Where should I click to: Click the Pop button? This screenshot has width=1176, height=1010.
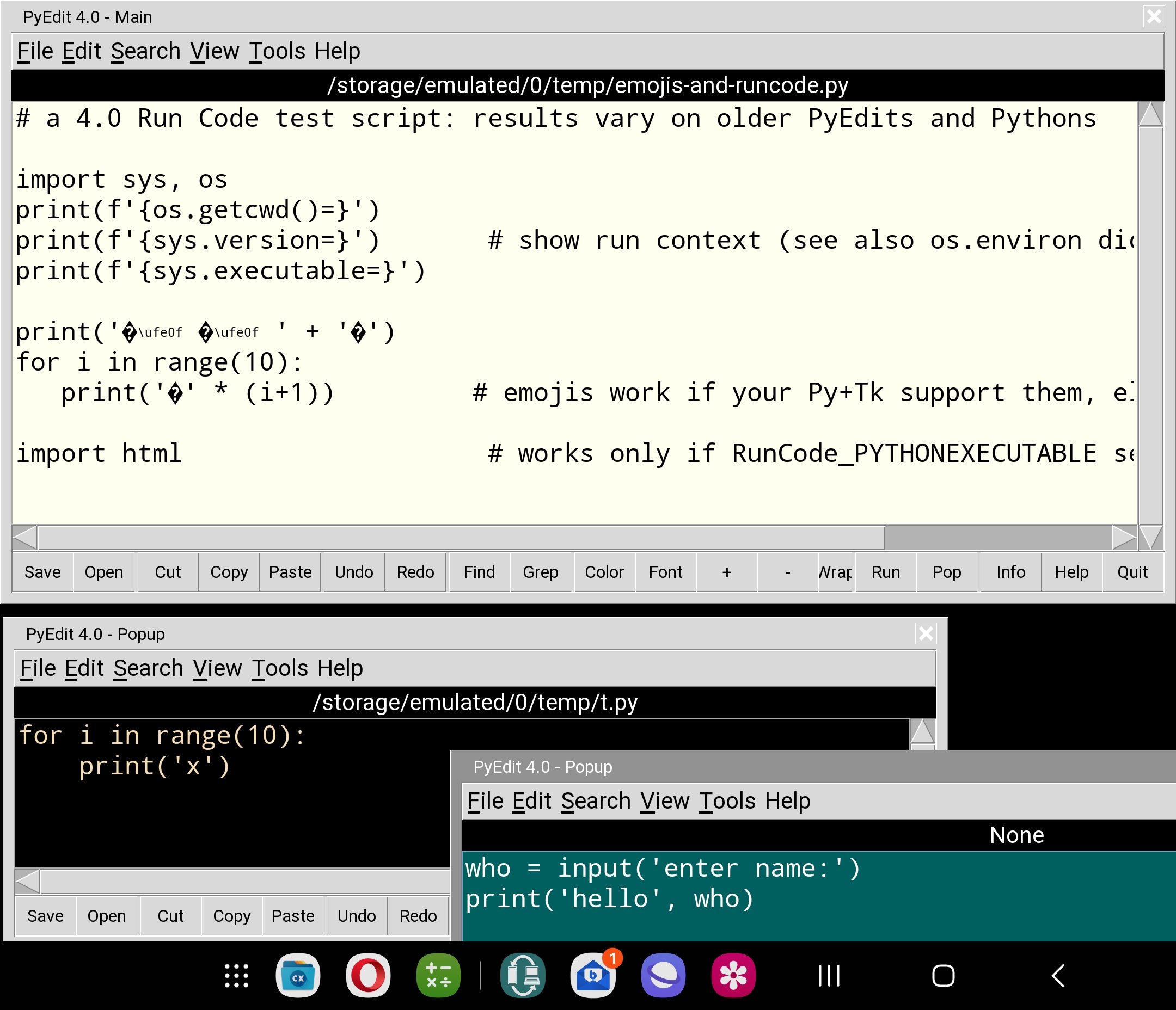[x=947, y=572]
